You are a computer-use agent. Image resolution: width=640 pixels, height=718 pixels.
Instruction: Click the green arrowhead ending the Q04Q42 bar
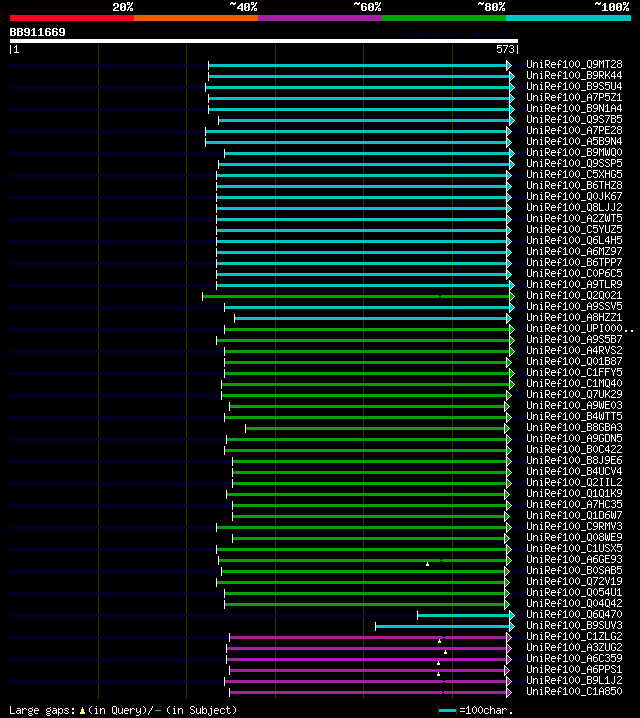507,604
